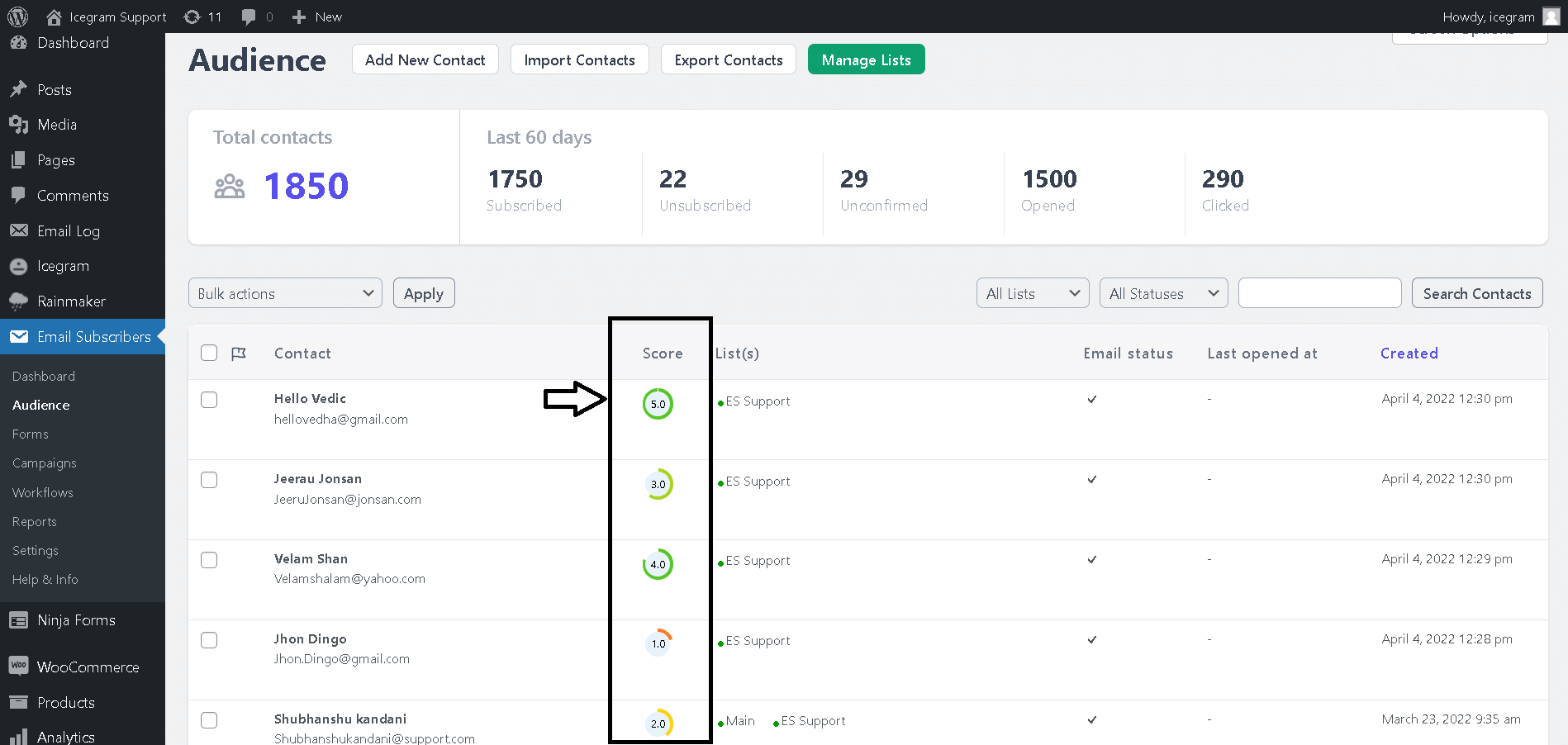Open the Campaigns submenu item

click(x=45, y=463)
